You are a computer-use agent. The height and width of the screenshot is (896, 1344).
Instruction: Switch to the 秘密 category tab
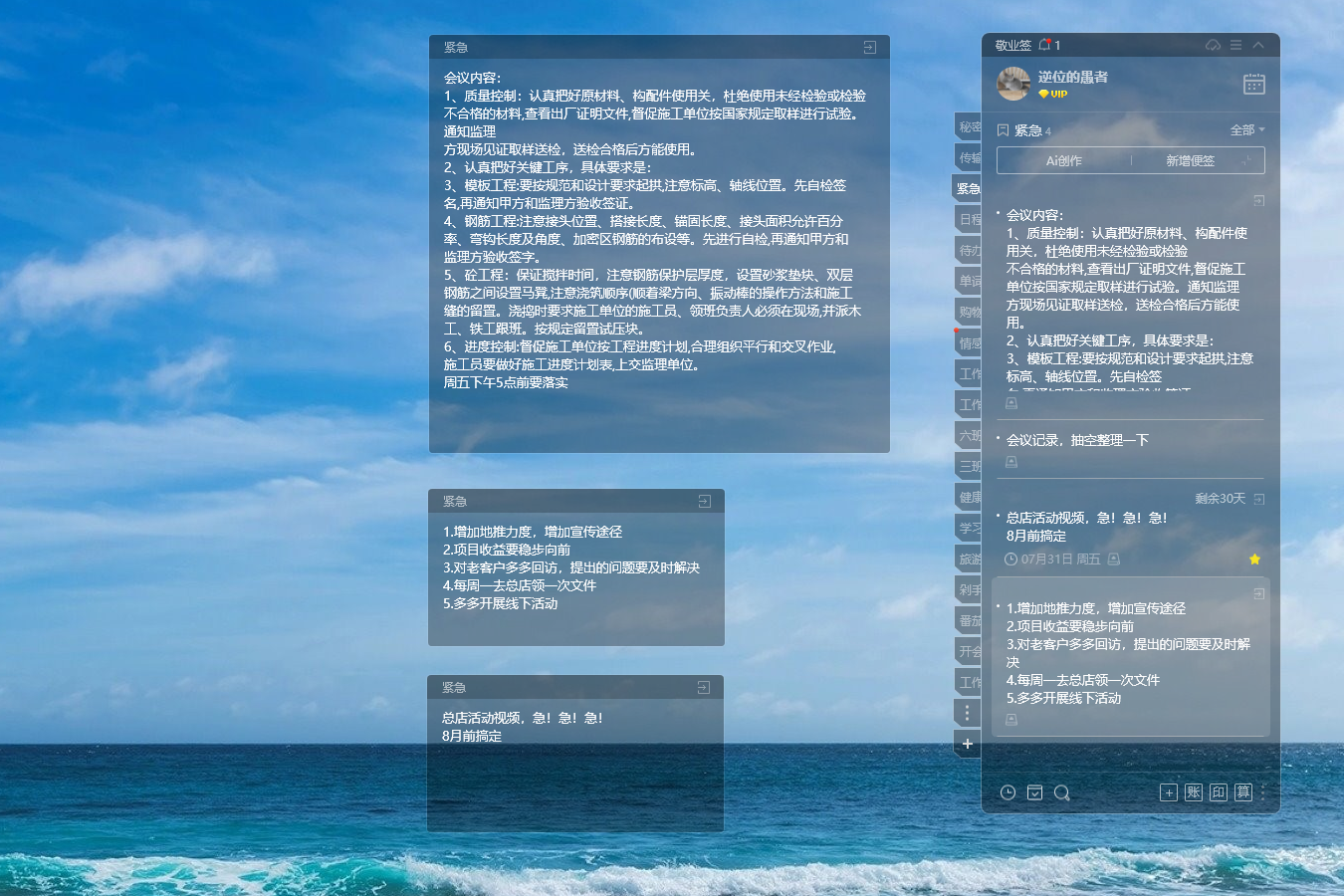coord(969,127)
